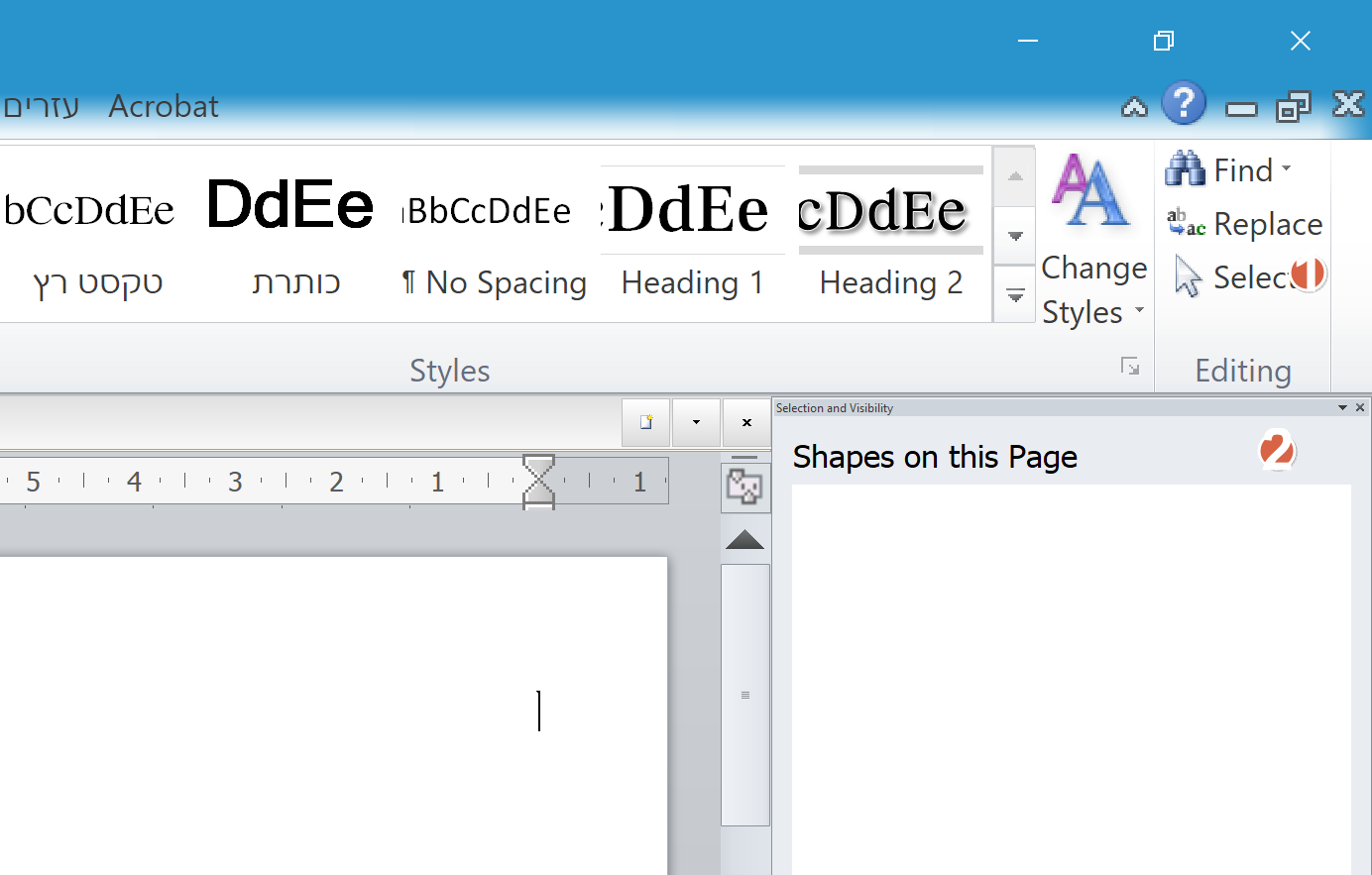Open the Styles pane dialog launcher
Screen dimensions: 1372x875
point(1129,367)
